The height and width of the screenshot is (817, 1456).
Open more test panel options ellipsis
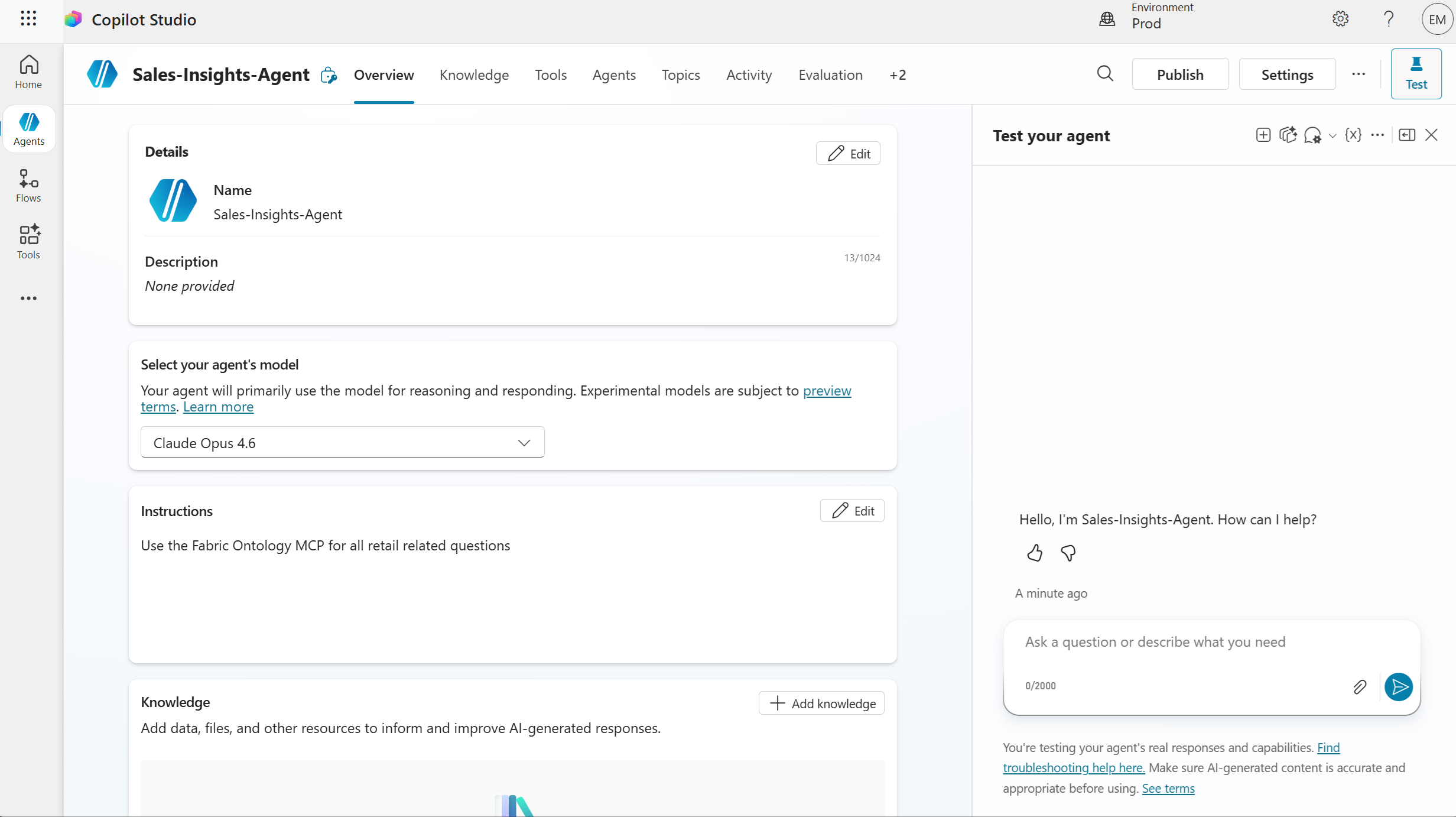click(x=1377, y=135)
